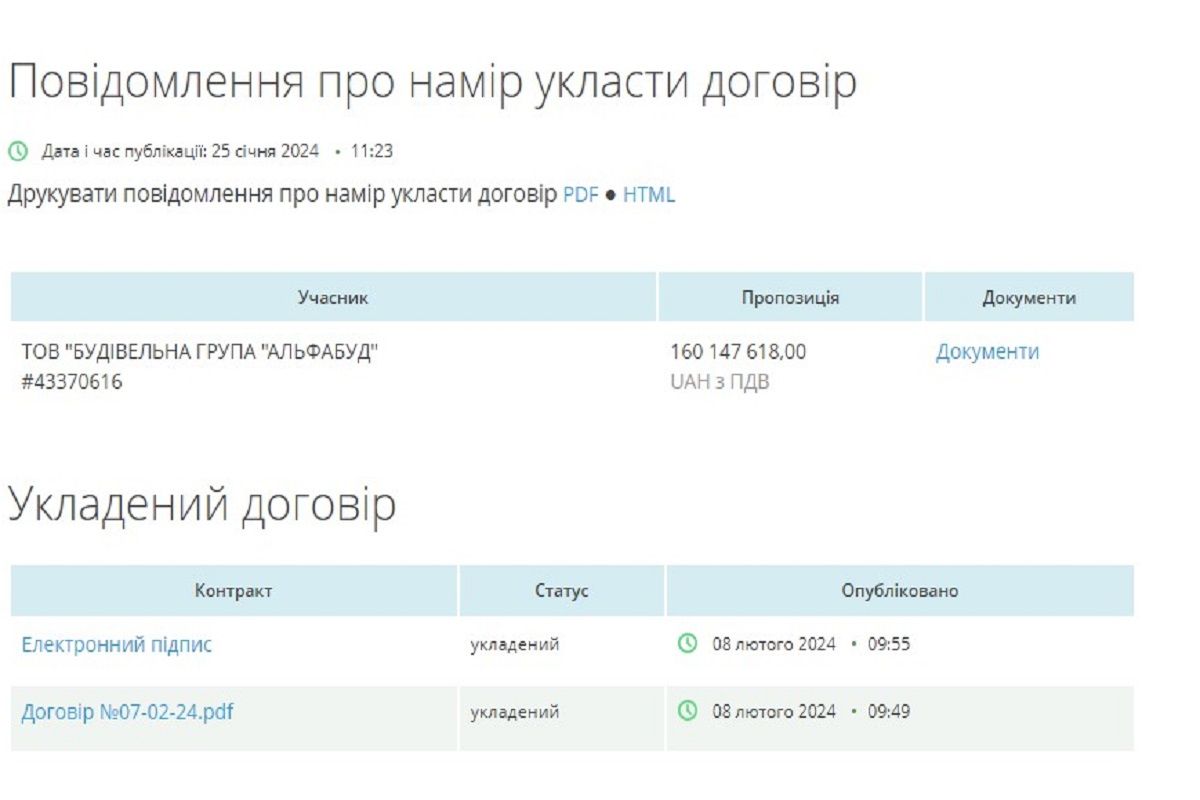The width and height of the screenshot is (1200, 800).
Task: Click the clock icon beside publication date
Action: pos(16,150)
